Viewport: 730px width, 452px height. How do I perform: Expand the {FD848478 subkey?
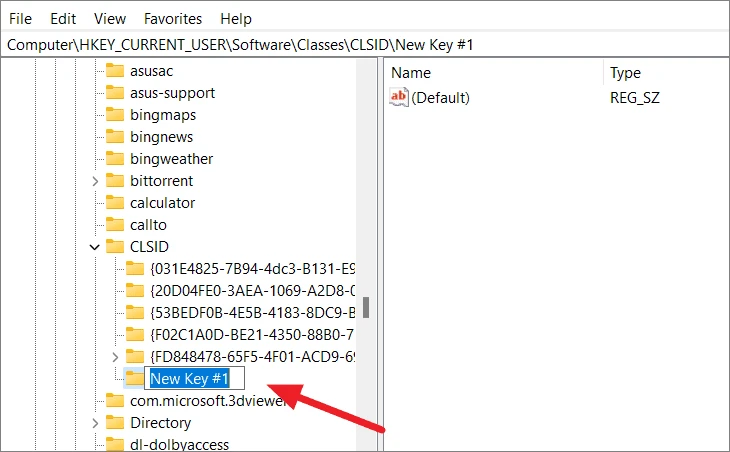[115, 357]
